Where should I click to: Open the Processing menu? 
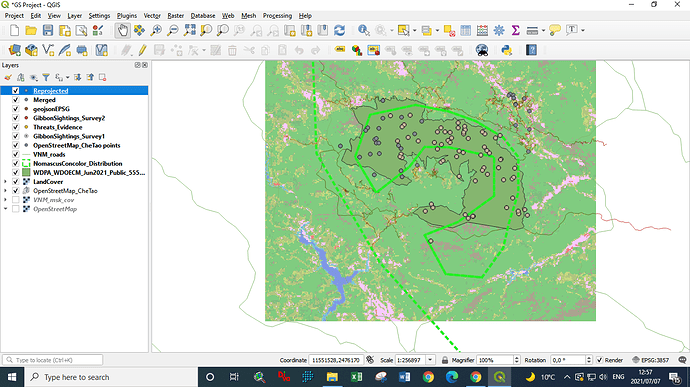(x=277, y=15)
